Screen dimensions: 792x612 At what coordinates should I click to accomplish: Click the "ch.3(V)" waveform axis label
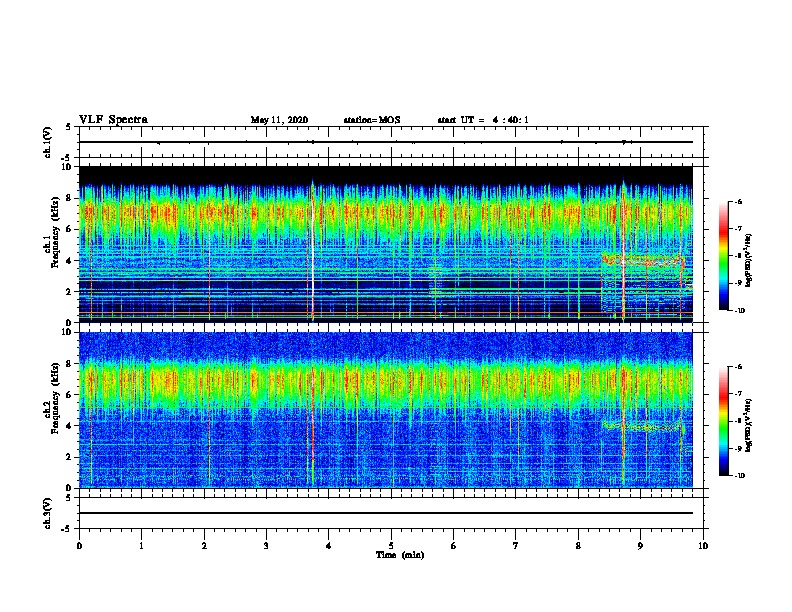[x=48, y=513]
